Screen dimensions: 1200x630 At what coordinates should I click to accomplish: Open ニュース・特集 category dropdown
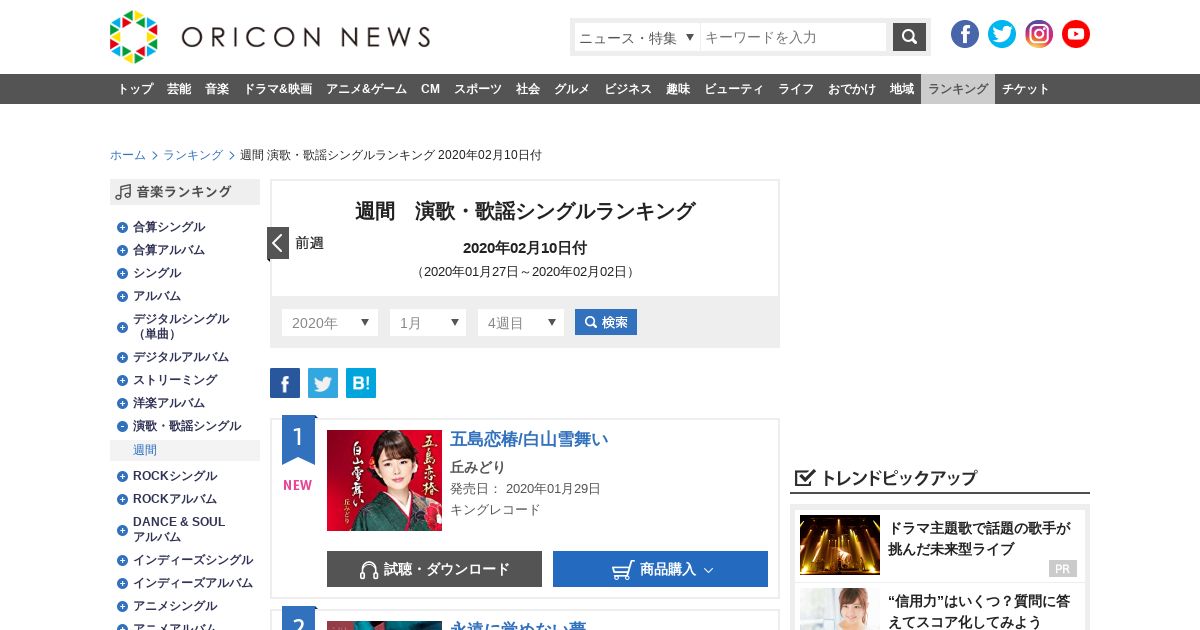(637, 37)
